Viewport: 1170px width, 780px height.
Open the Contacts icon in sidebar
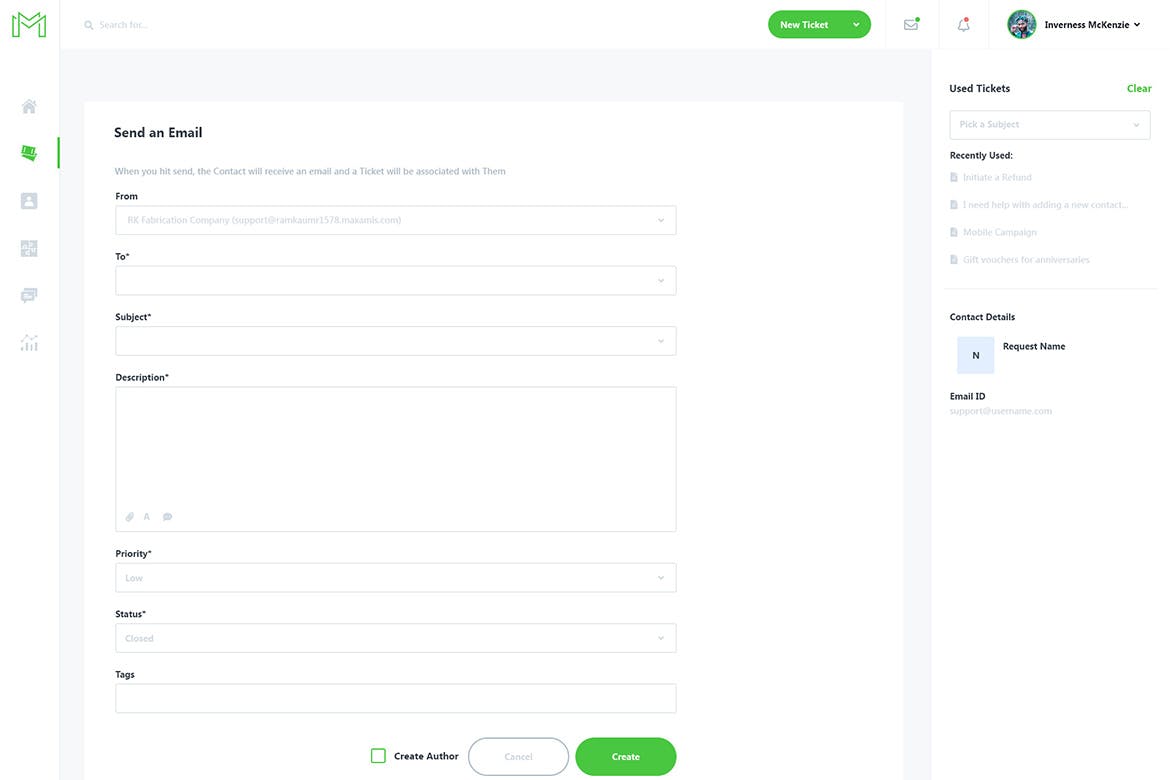pos(29,201)
